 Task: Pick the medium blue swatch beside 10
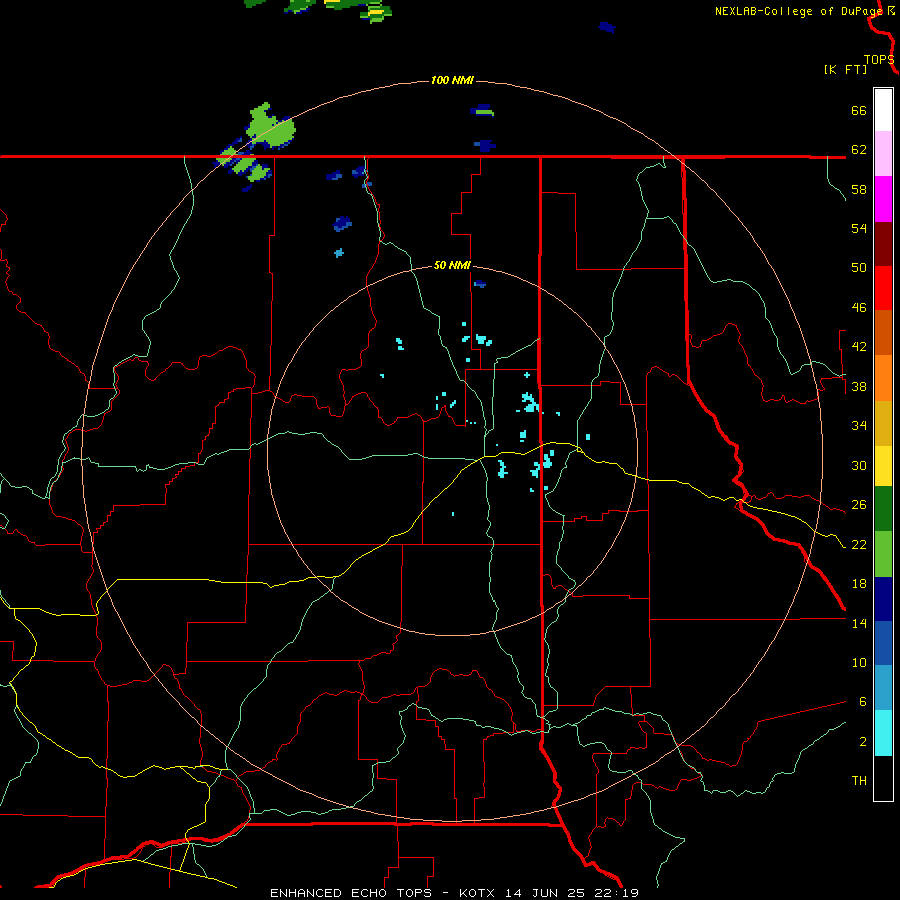tap(883, 643)
